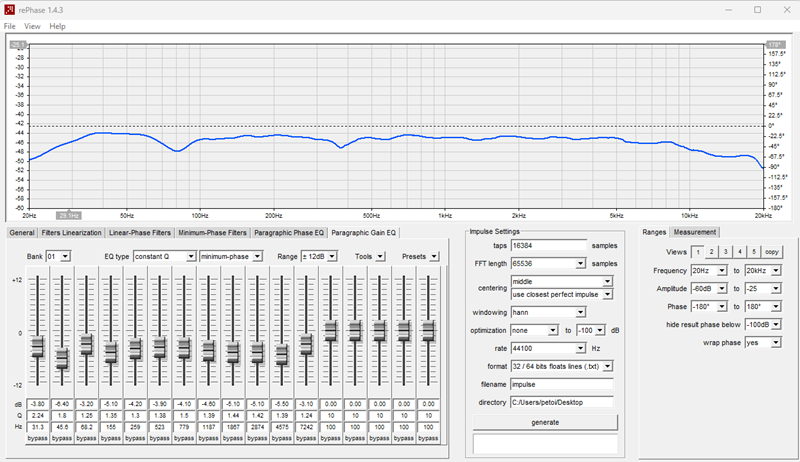Open the Tools dropdown
This screenshot has height=462, width=800.
[x=381, y=256]
